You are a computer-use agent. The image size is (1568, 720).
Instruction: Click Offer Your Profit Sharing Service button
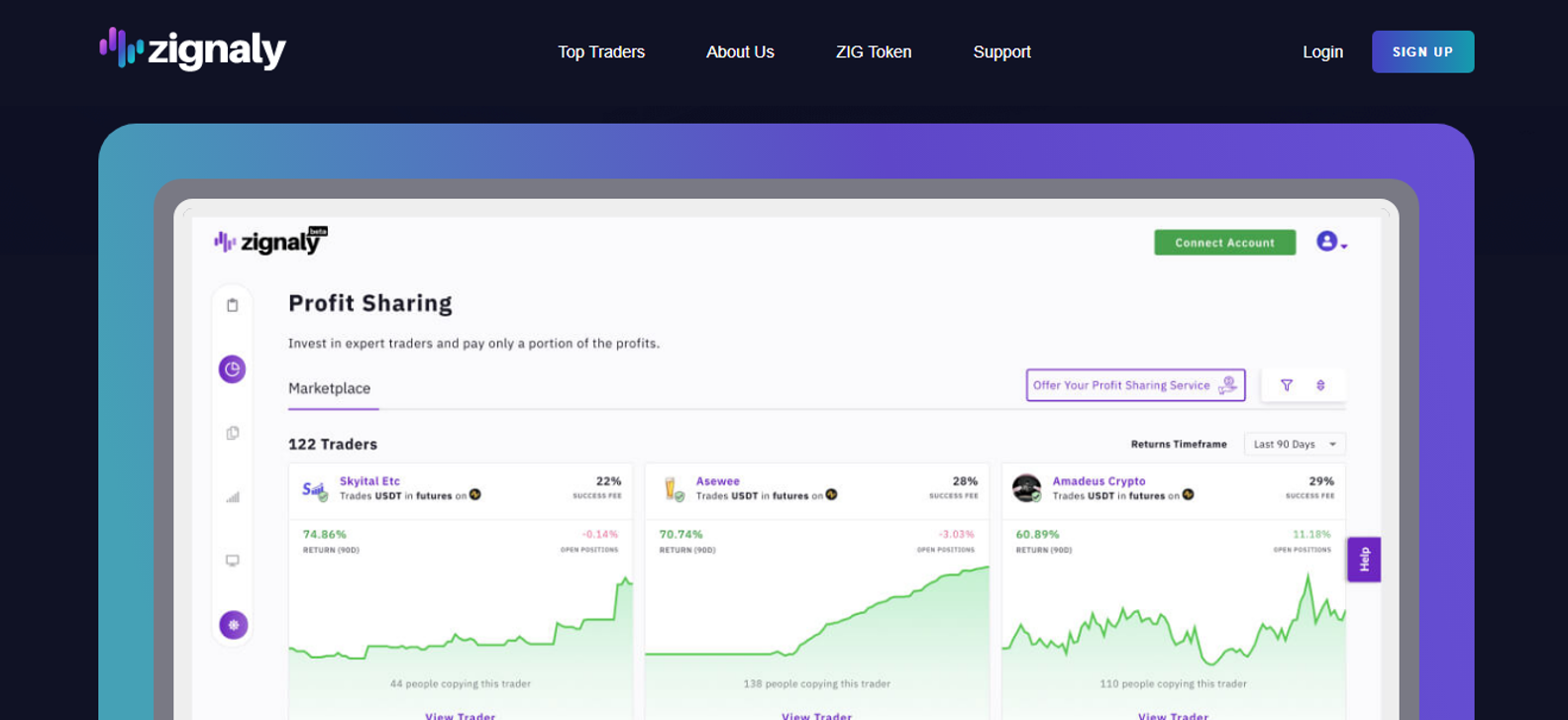1135,385
